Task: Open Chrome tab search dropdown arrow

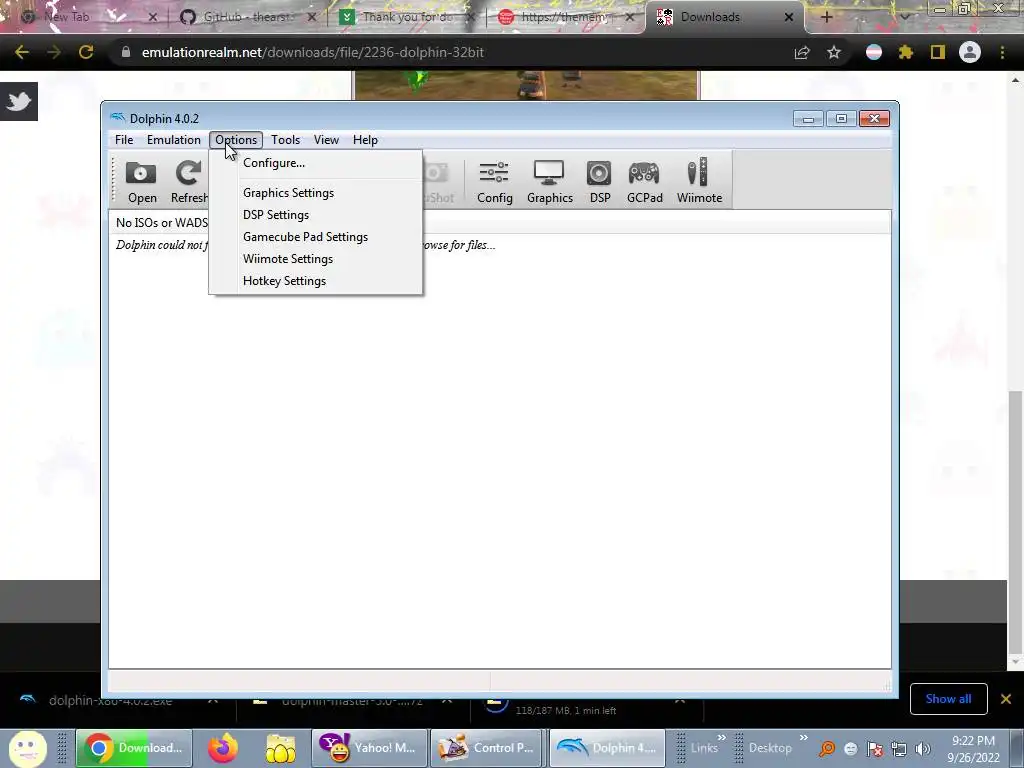Action: tap(904, 17)
